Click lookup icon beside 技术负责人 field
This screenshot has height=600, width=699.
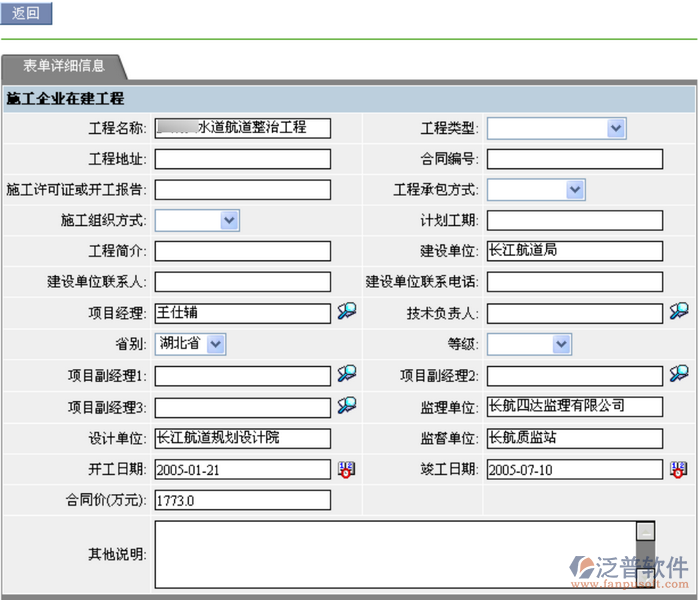click(x=679, y=312)
